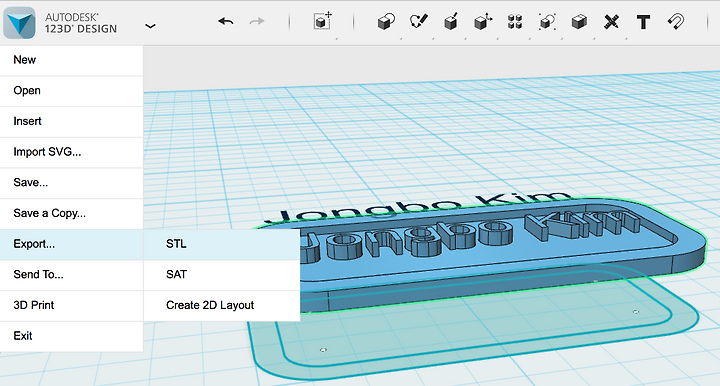
Task: Open the Combine tool menu
Action: 579,22
